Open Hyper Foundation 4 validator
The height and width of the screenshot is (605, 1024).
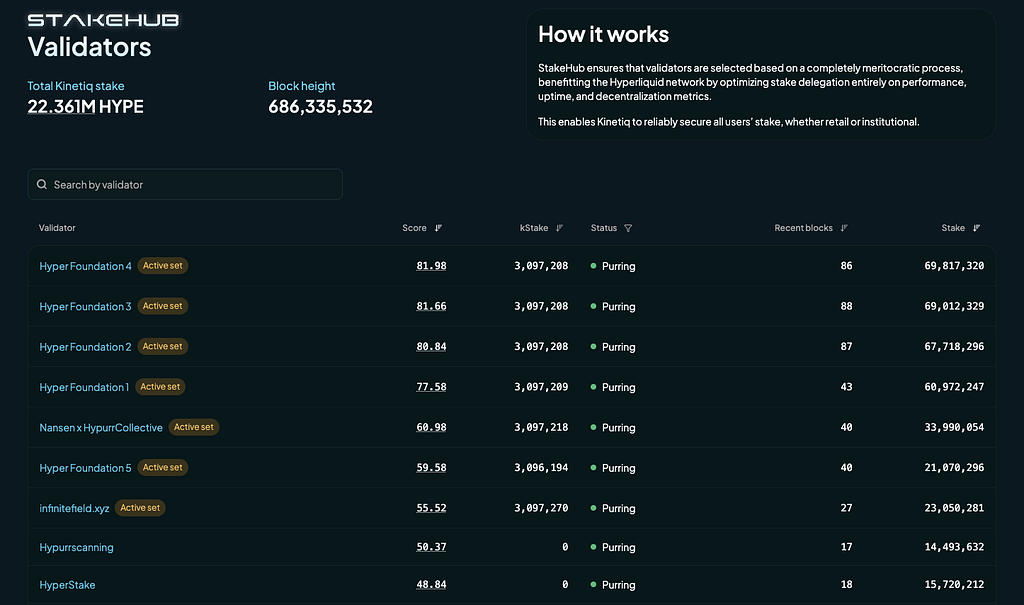(x=85, y=266)
